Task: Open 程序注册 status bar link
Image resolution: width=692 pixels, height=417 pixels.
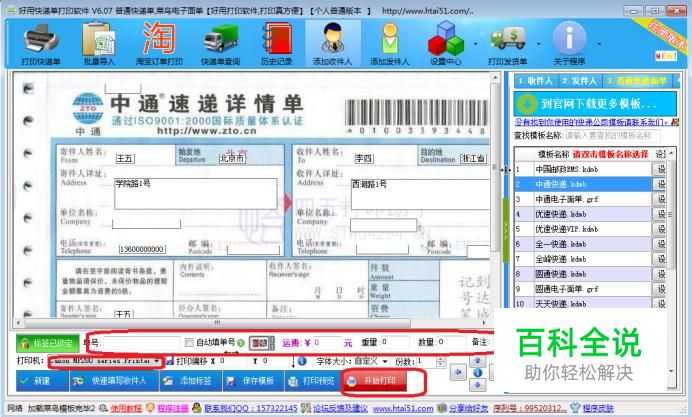Action: point(173,409)
